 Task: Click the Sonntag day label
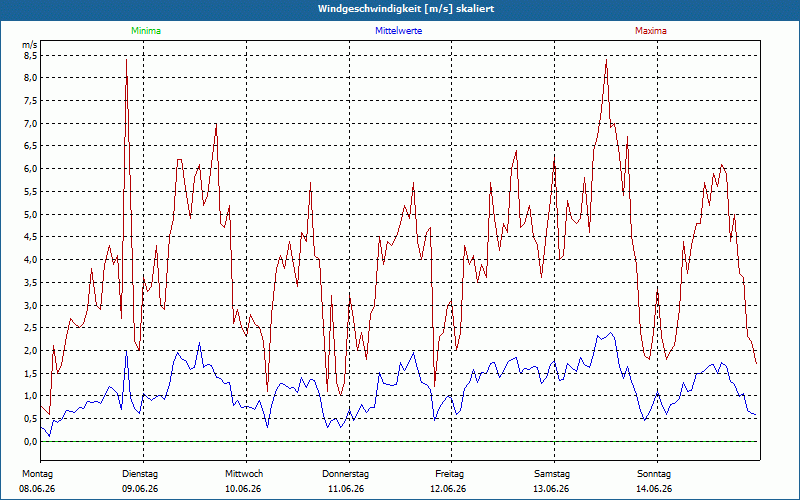click(x=654, y=474)
